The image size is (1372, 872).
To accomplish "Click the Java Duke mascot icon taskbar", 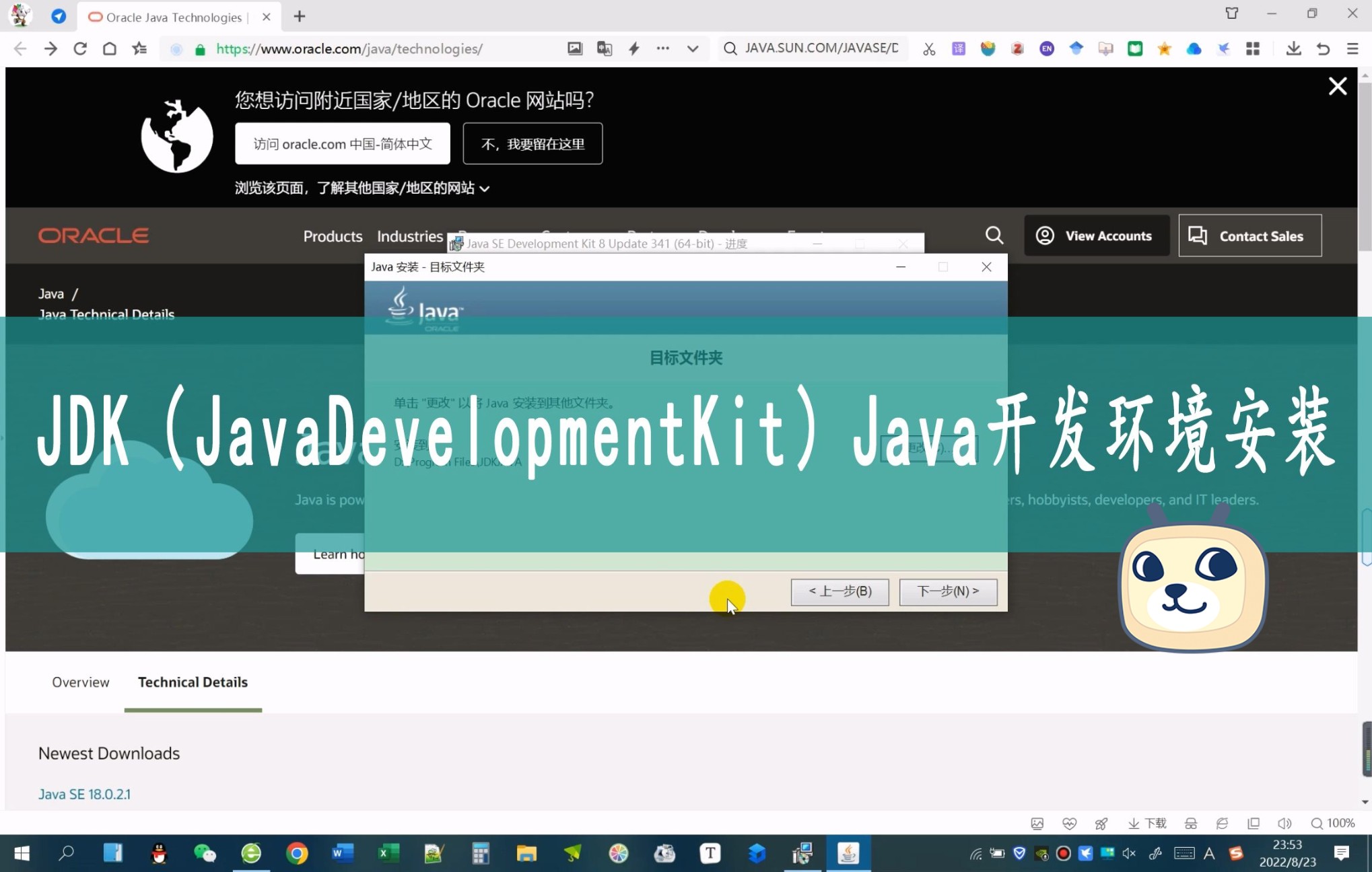I will pyautogui.click(x=849, y=853).
